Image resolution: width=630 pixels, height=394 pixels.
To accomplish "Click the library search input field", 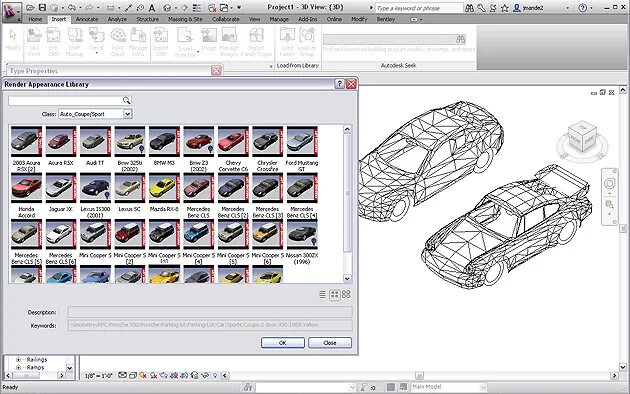I will (x=70, y=100).
